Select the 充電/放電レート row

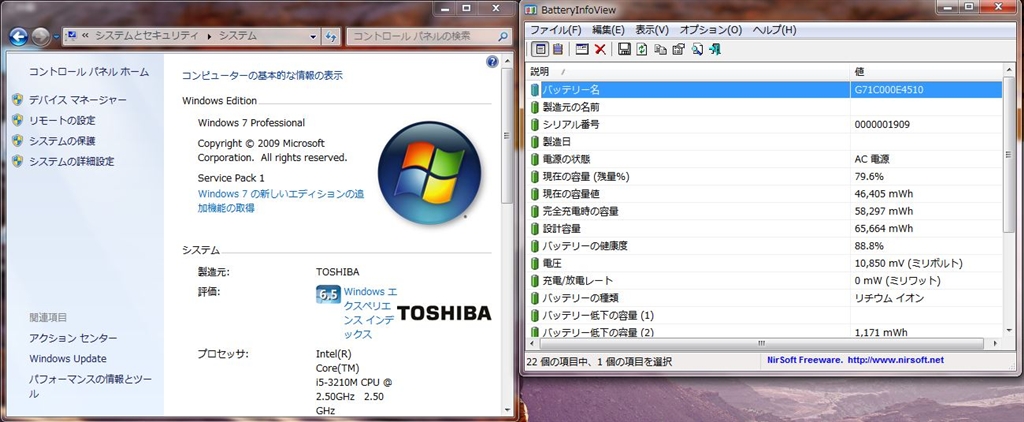click(x=764, y=281)
